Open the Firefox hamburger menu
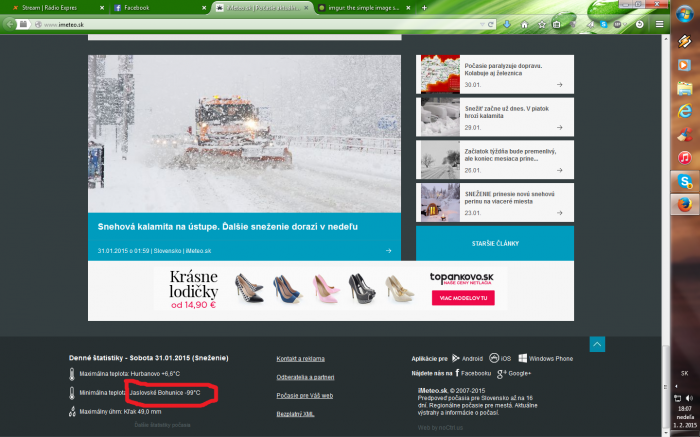 coord(659,25)
